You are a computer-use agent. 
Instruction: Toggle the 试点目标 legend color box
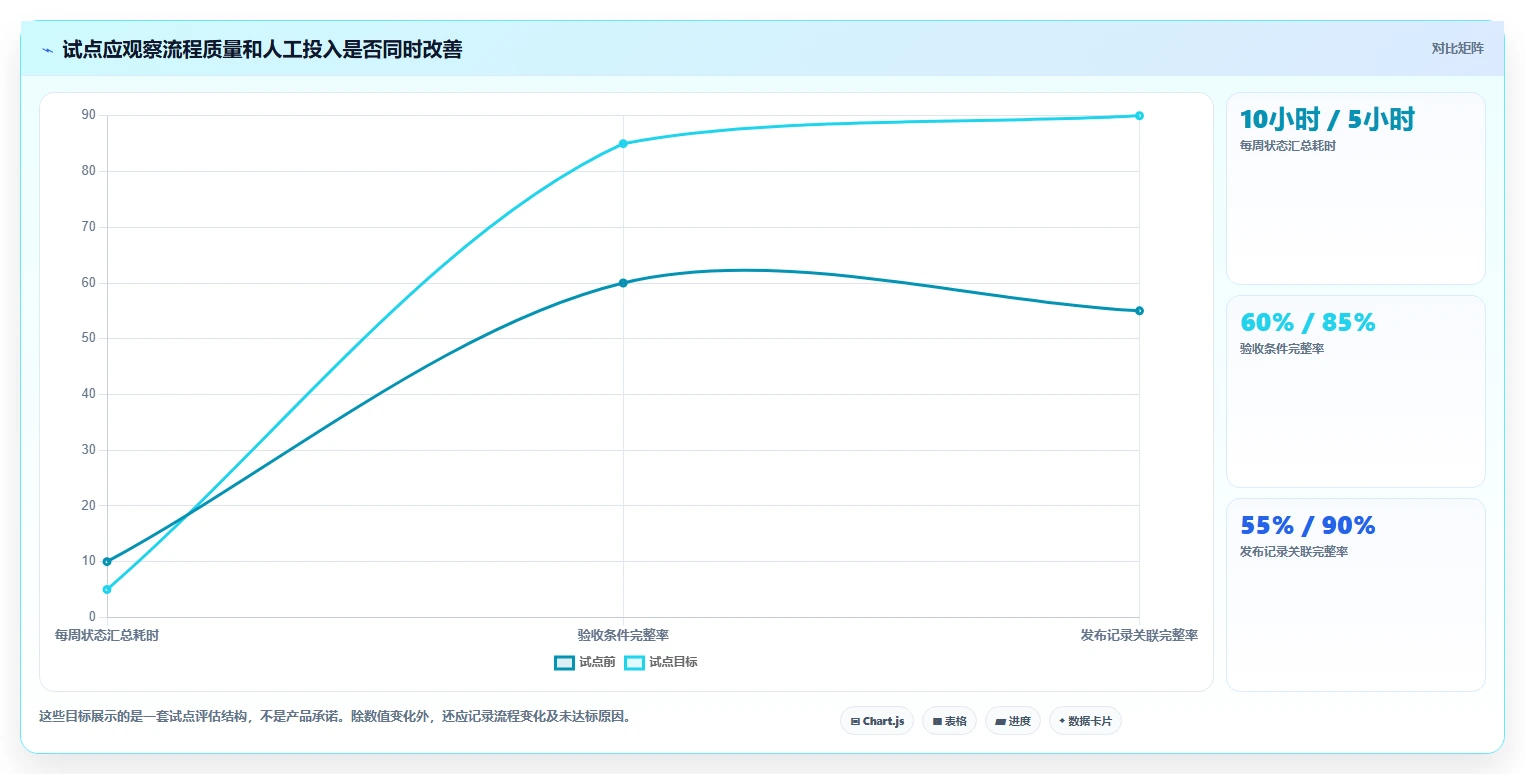pyautogui.click(x=634, y=662)
